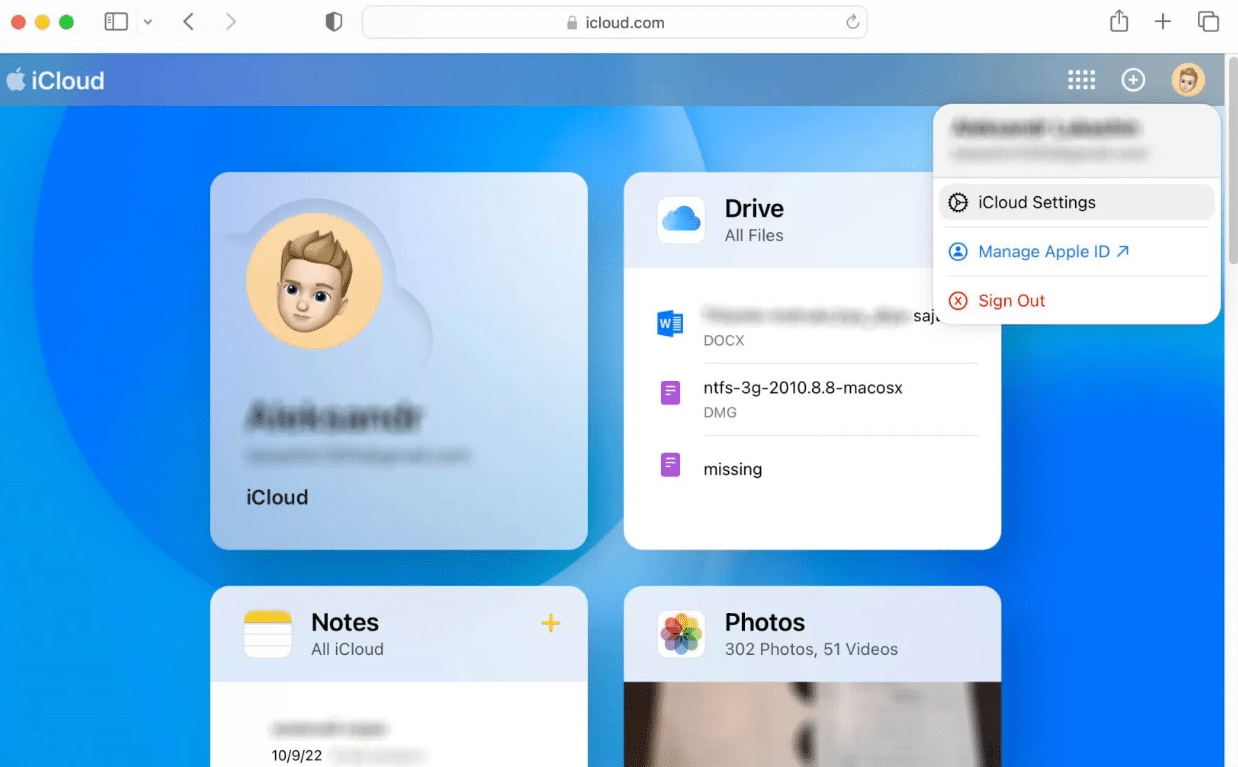The image size is (1238, 767).
Task: Click the circled plus create icon
Action: [1133, 80]
